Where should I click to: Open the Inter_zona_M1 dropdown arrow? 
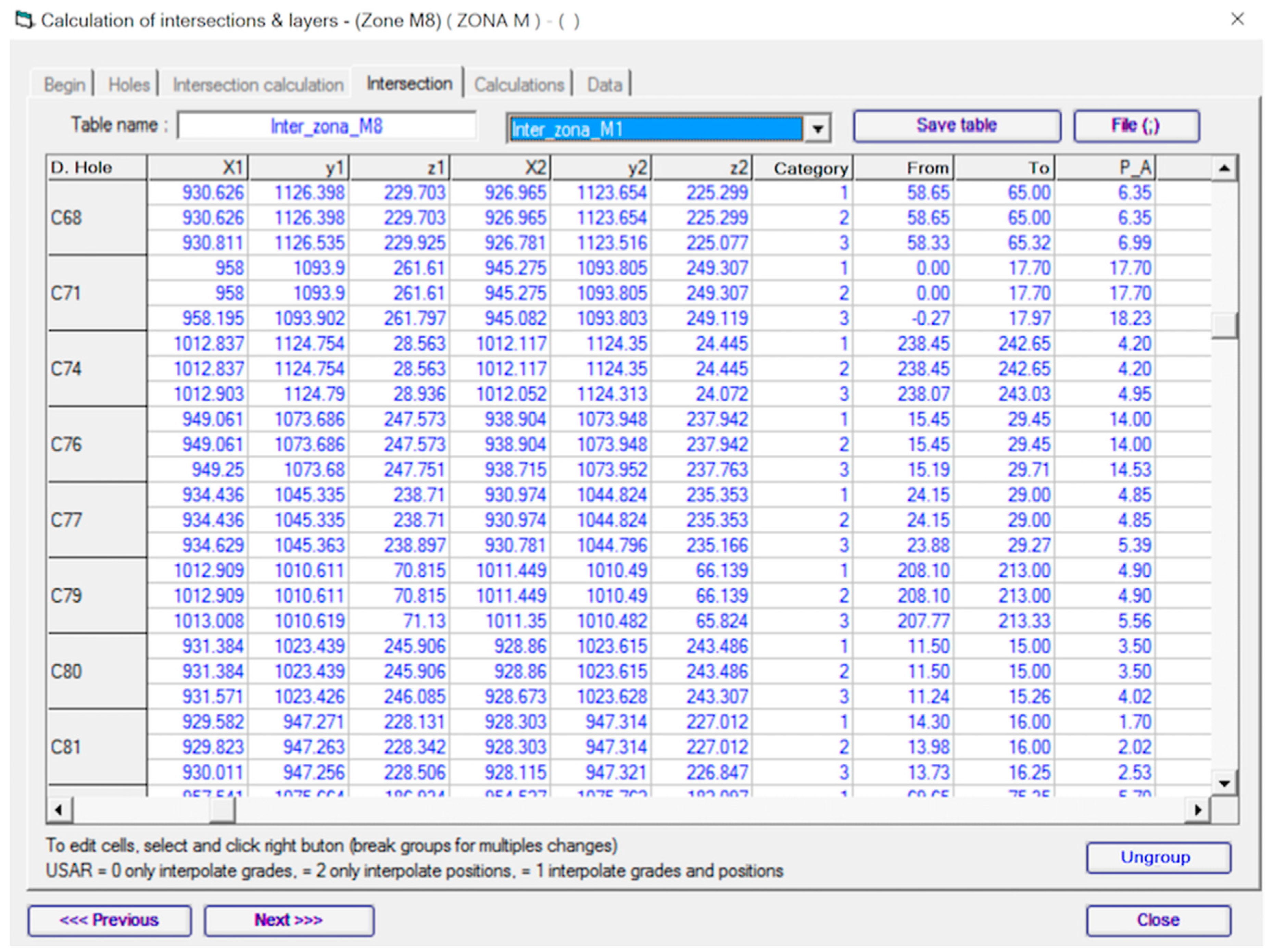[818, 129]
